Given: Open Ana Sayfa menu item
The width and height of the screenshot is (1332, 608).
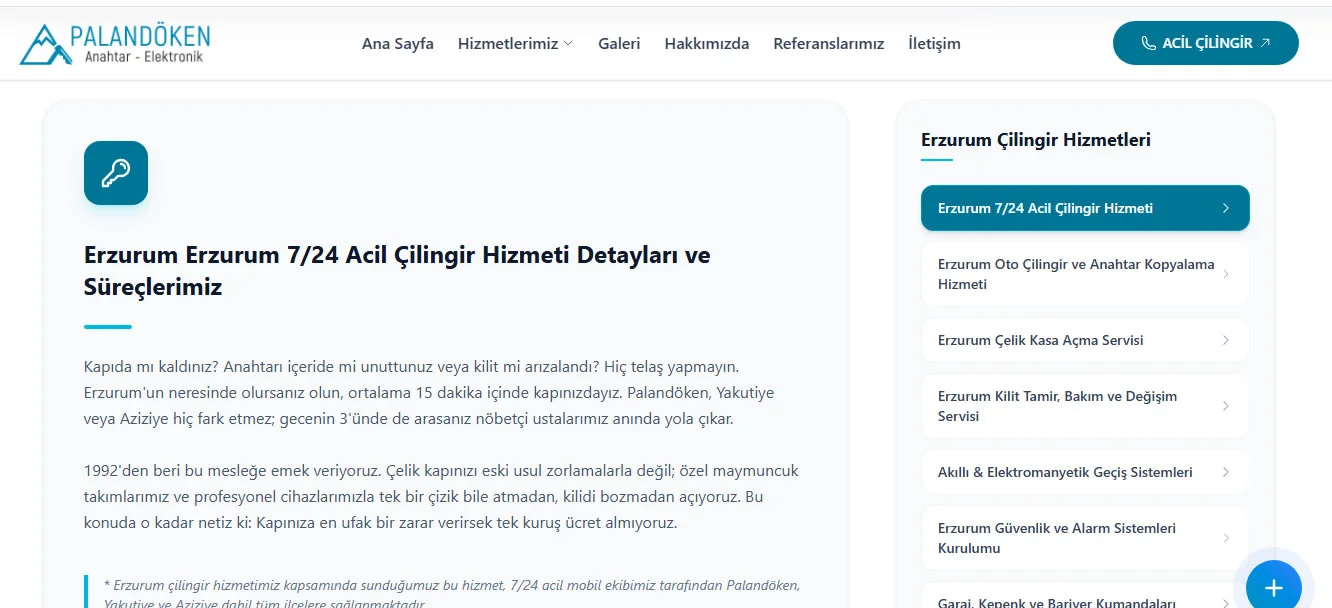Looking at the screenshot, I should pos(398,44).
